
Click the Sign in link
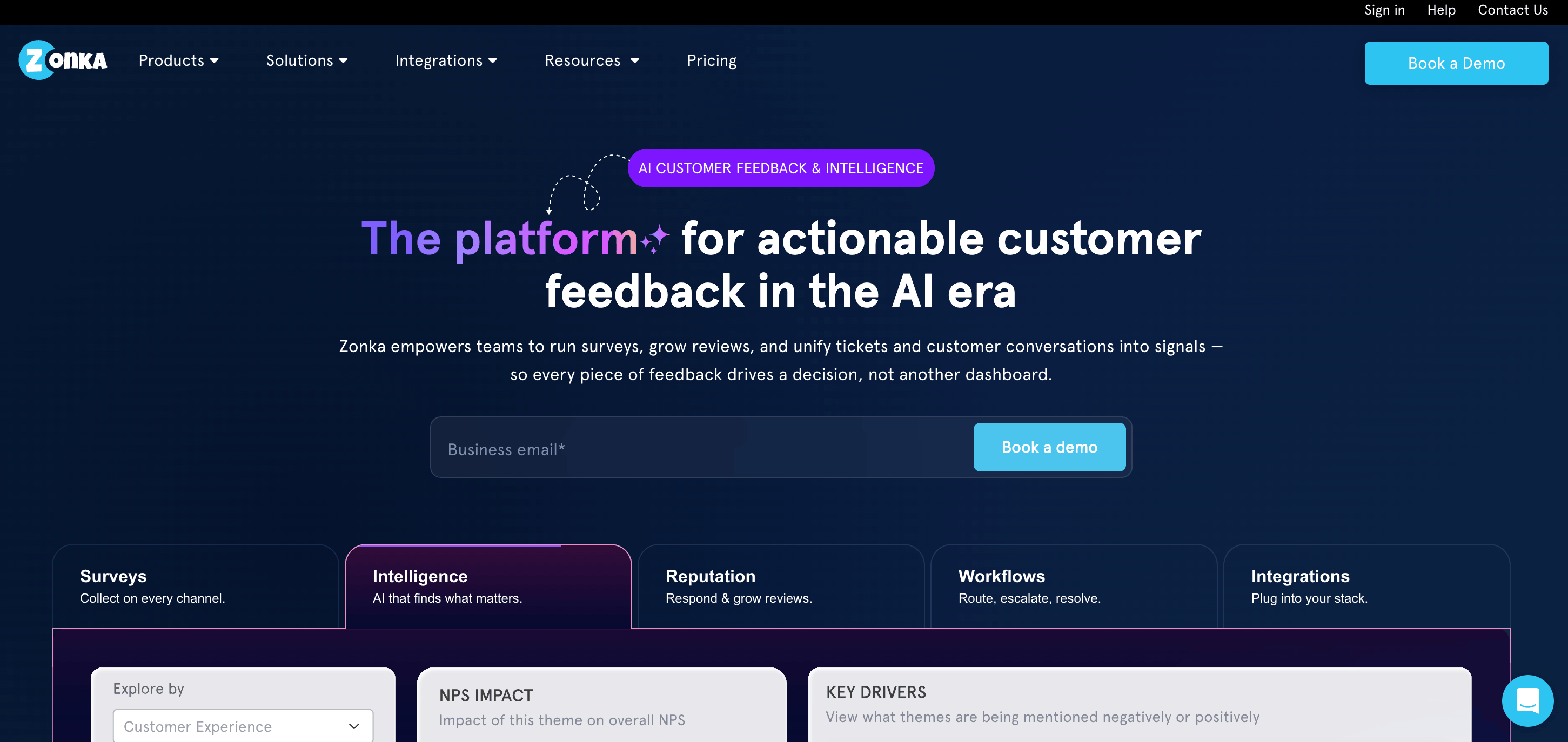coord(1384,10)
